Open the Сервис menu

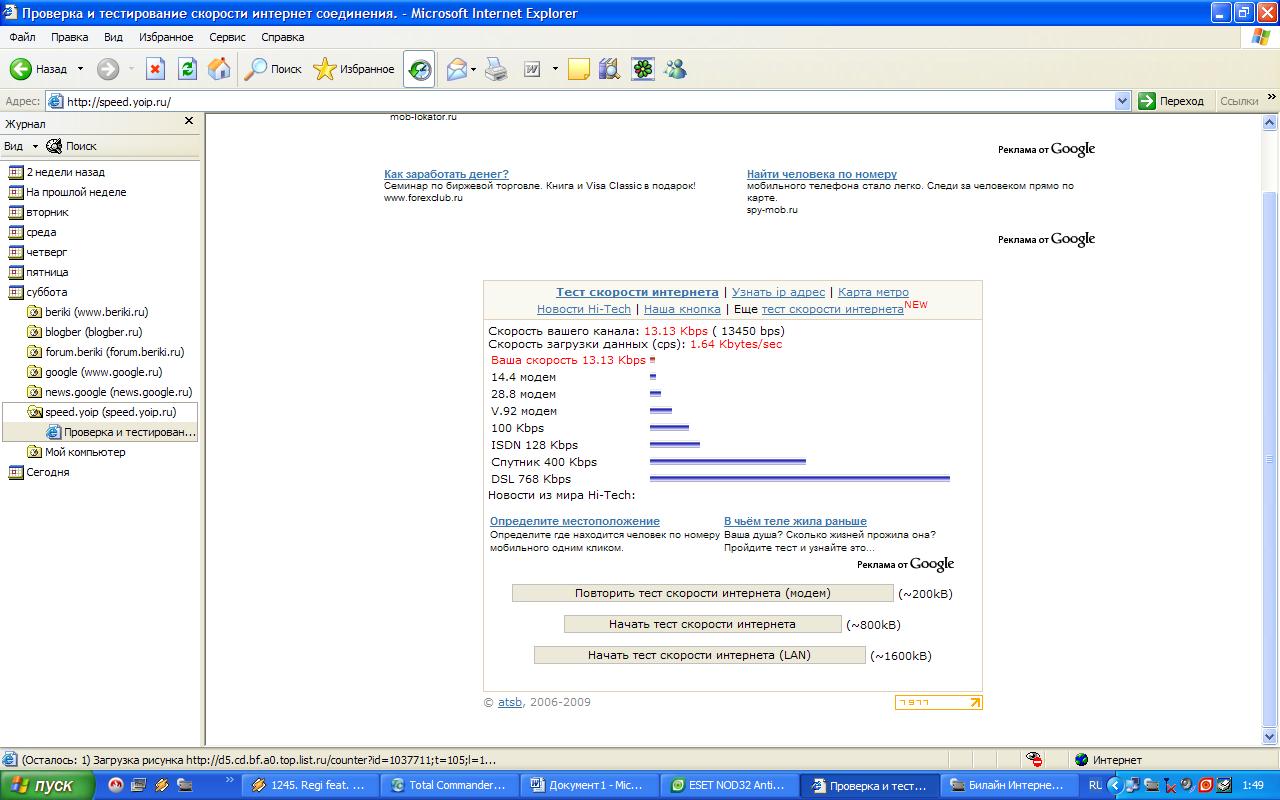point(227,37)
